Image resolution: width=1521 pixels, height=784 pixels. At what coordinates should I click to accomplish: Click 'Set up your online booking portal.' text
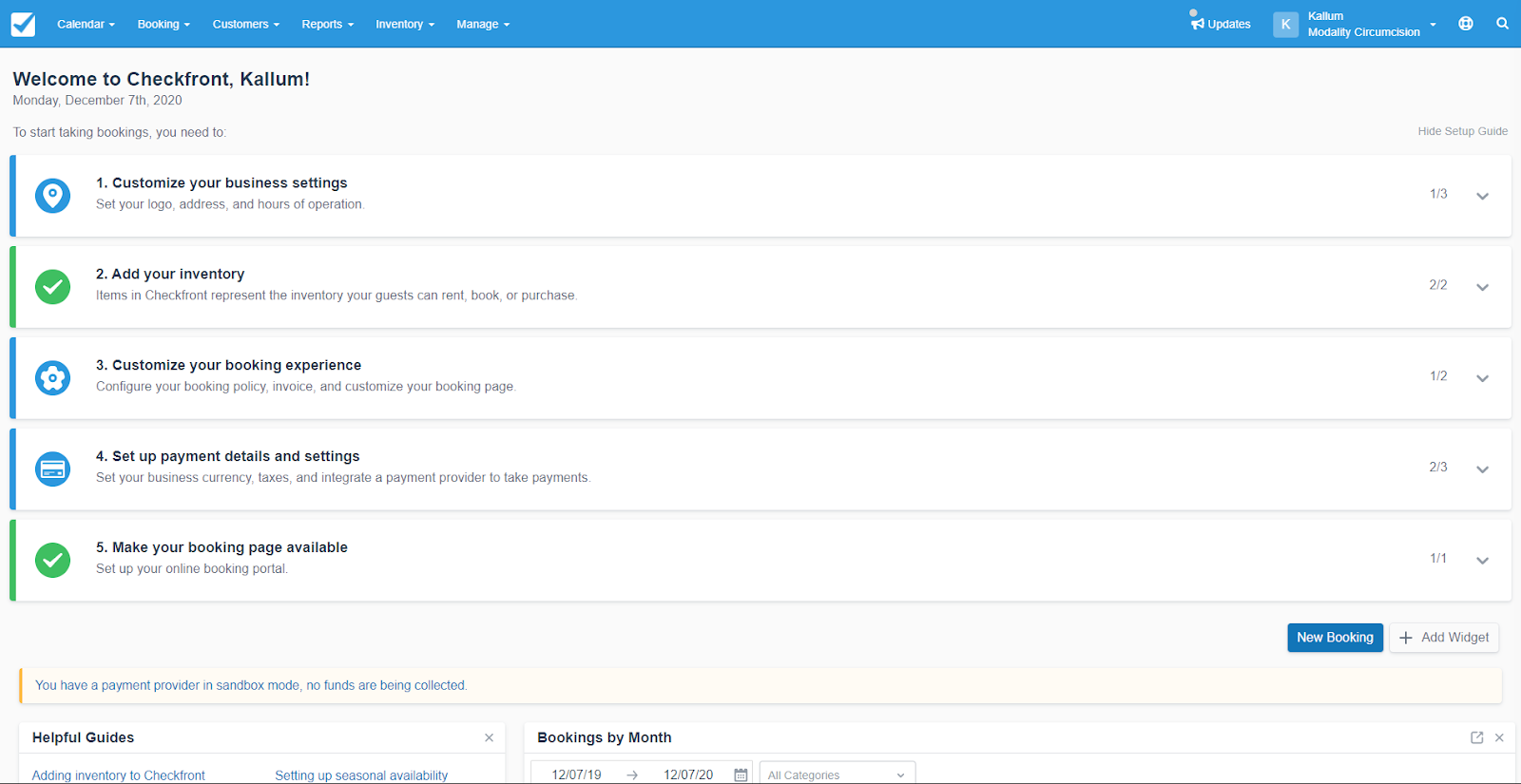coord(192,569)
